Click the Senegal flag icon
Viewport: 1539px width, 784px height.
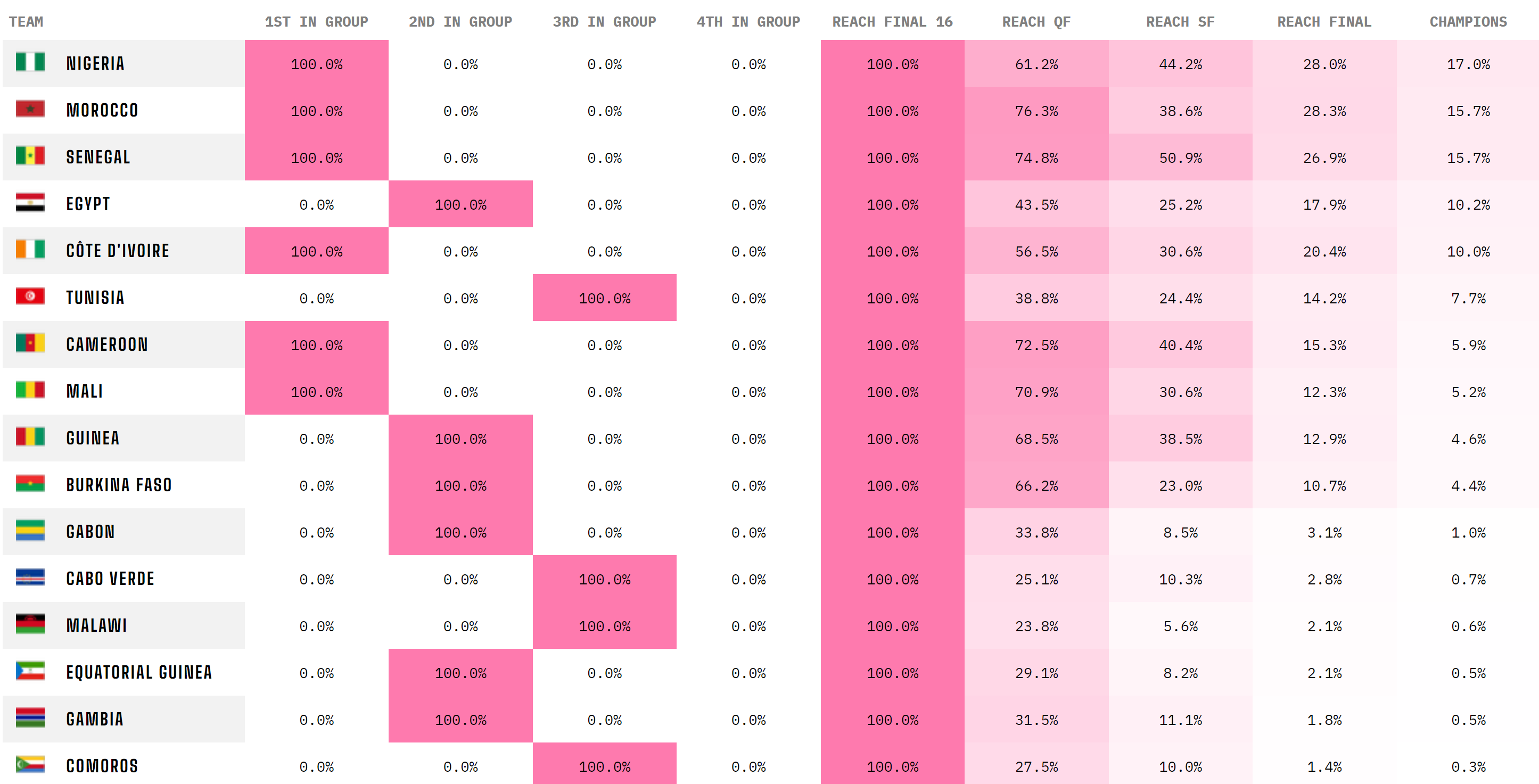(x=30, y=156)
